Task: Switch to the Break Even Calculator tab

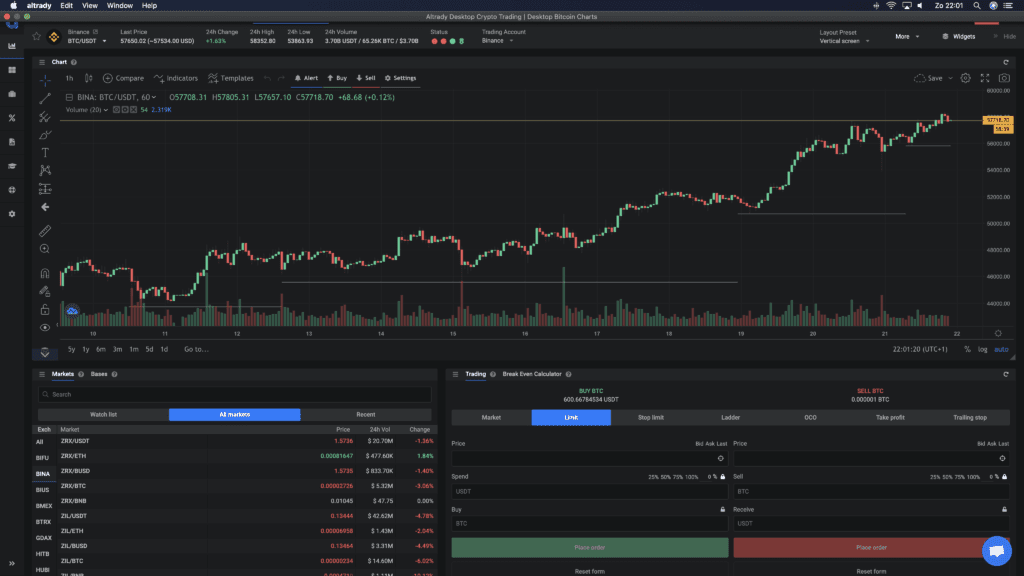Action: click(x=532, y=374)
